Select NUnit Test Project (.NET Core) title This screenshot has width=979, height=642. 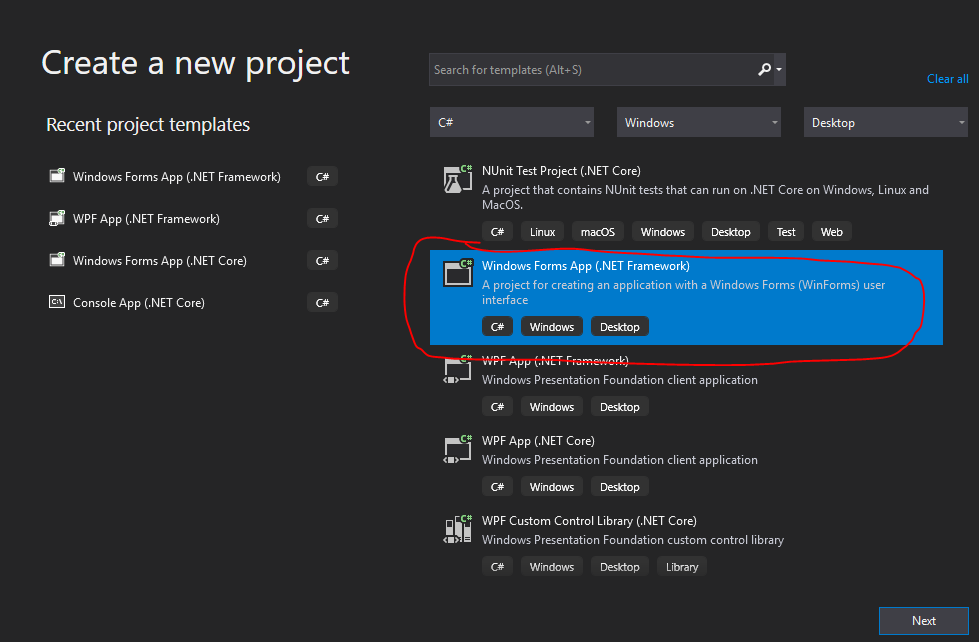[561, 170]
